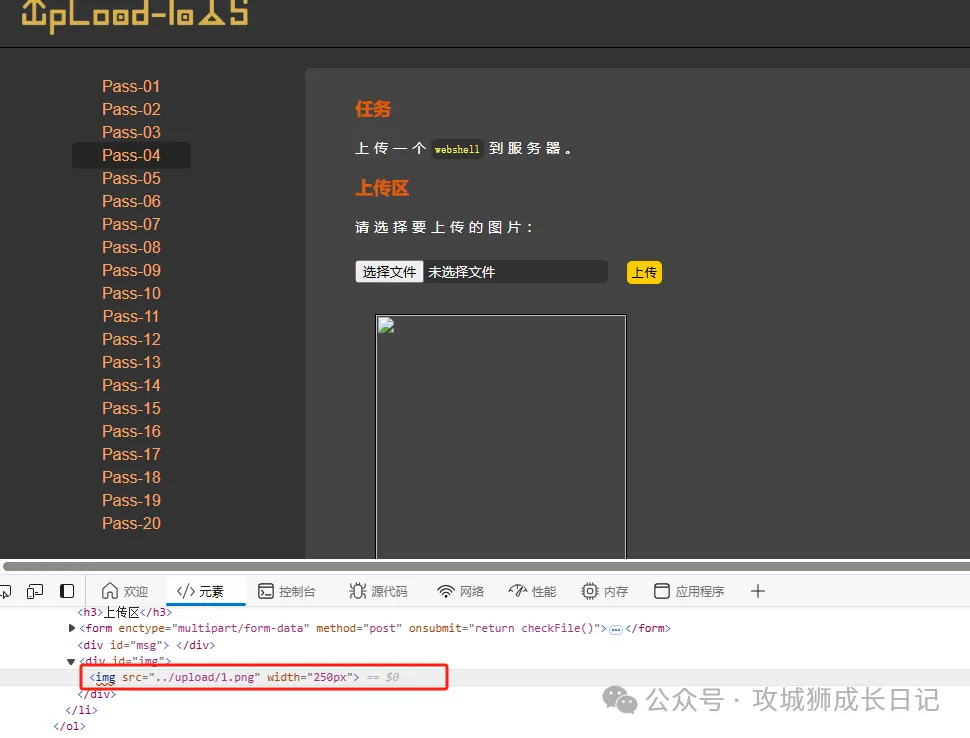This screenshot has height=738, width=970.
Task: Click the plus icon to add tools
Action: point(757,591)
